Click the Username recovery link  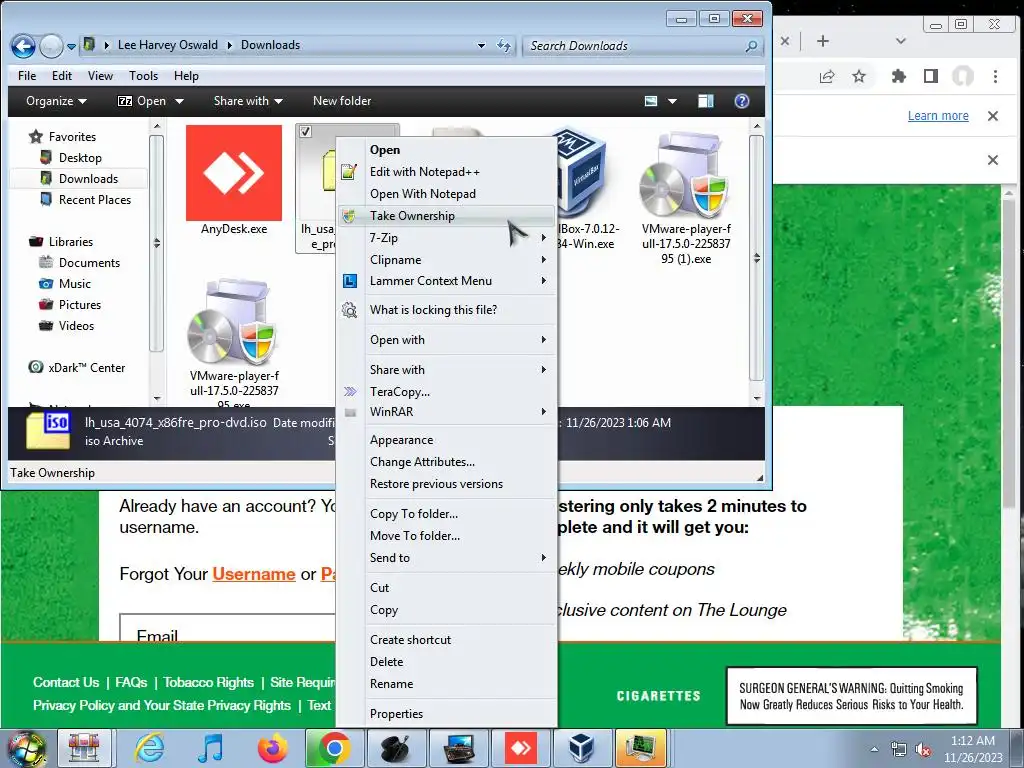(x=254, y=574)
